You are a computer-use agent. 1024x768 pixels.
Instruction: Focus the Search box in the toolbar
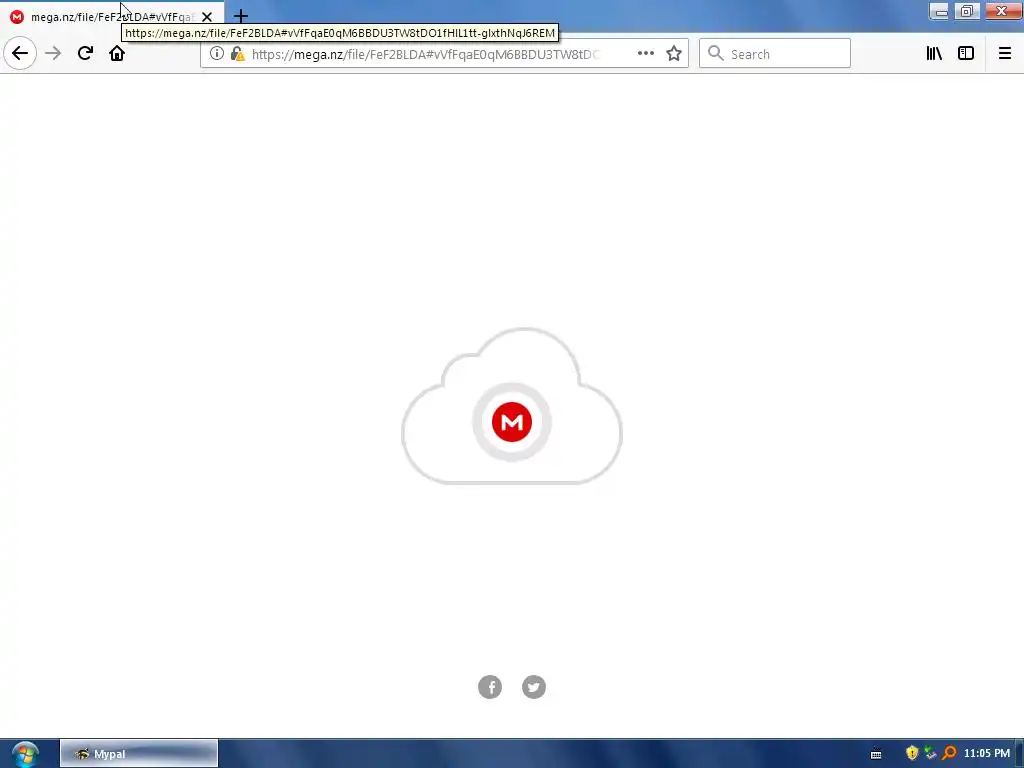click(x=775, y=54)
